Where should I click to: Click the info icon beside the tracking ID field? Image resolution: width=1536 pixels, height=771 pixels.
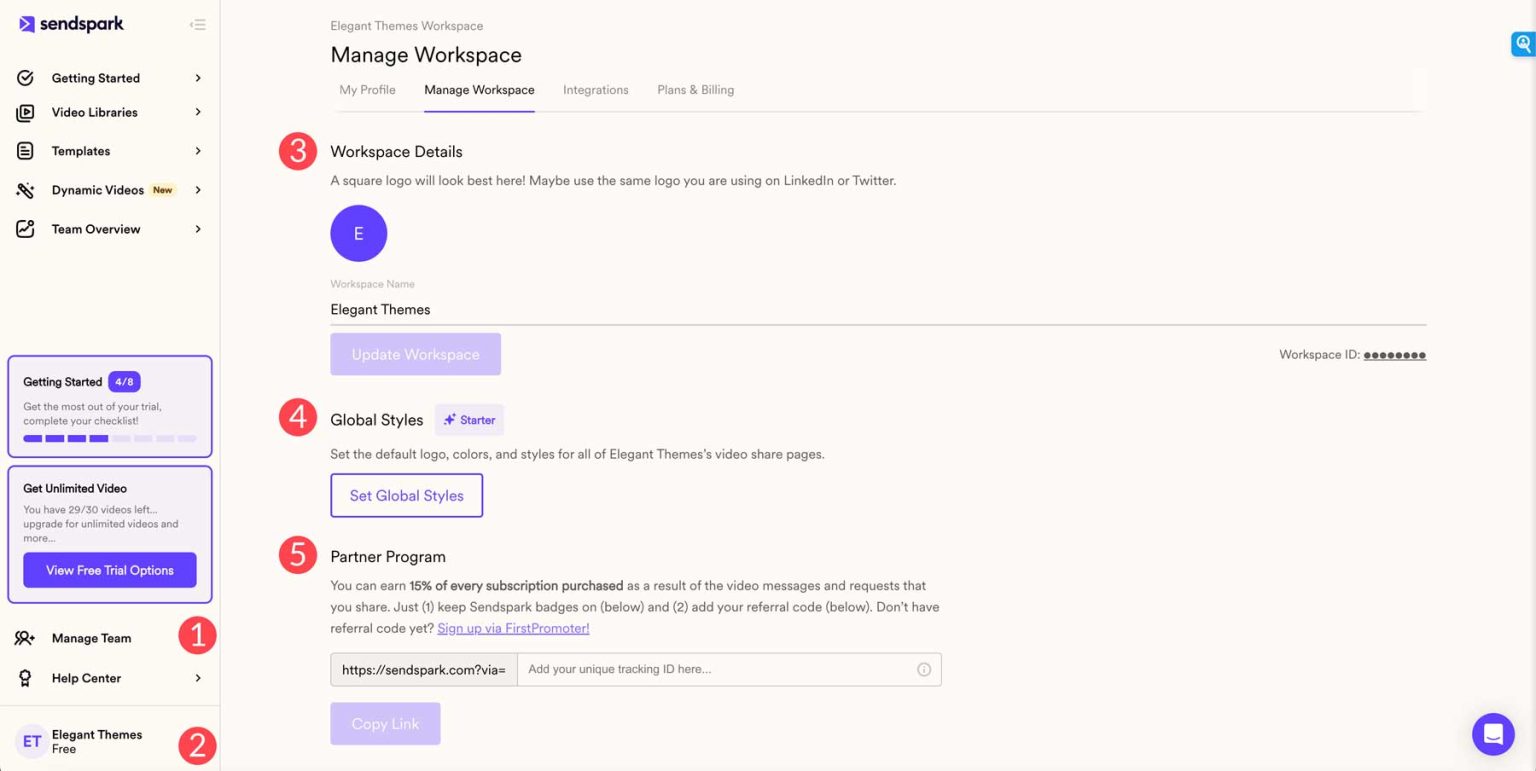pos(923,669)
